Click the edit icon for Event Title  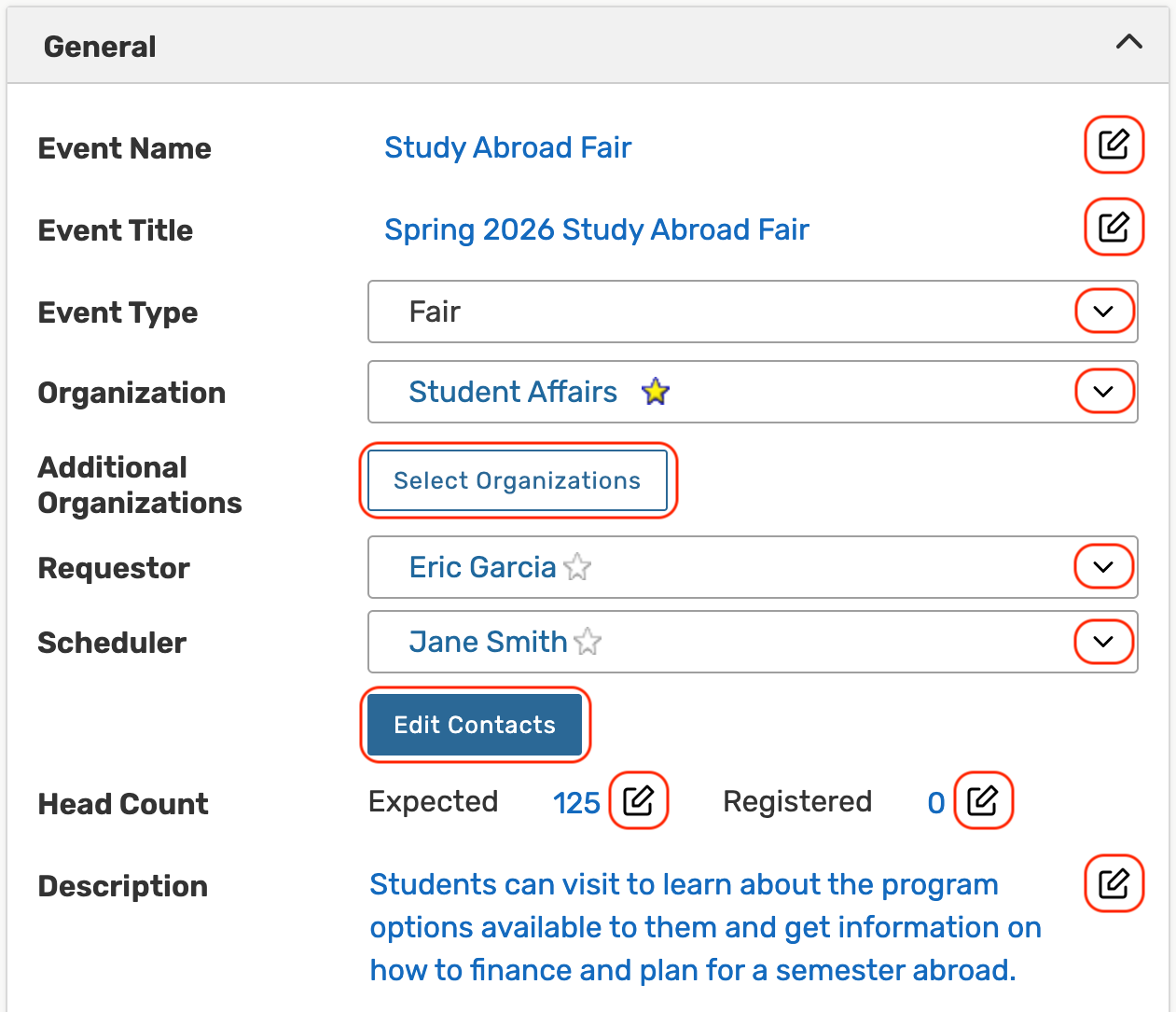(1114, 227)
